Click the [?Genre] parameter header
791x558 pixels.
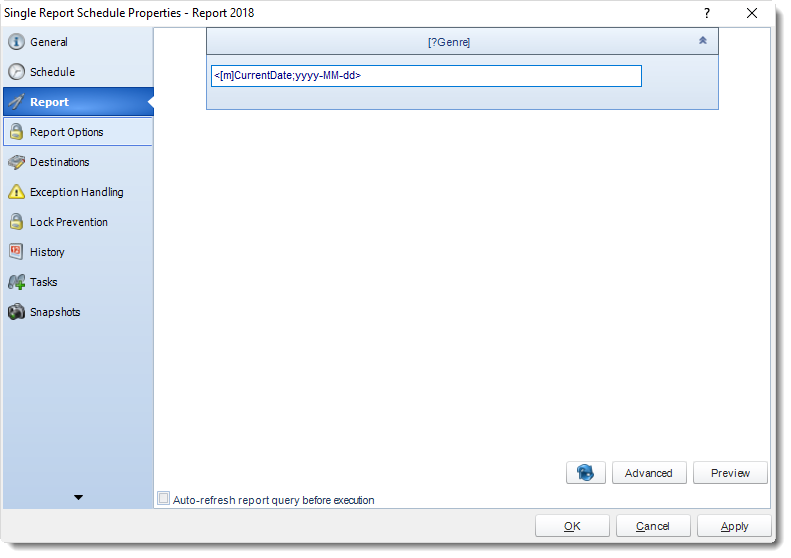462,41
